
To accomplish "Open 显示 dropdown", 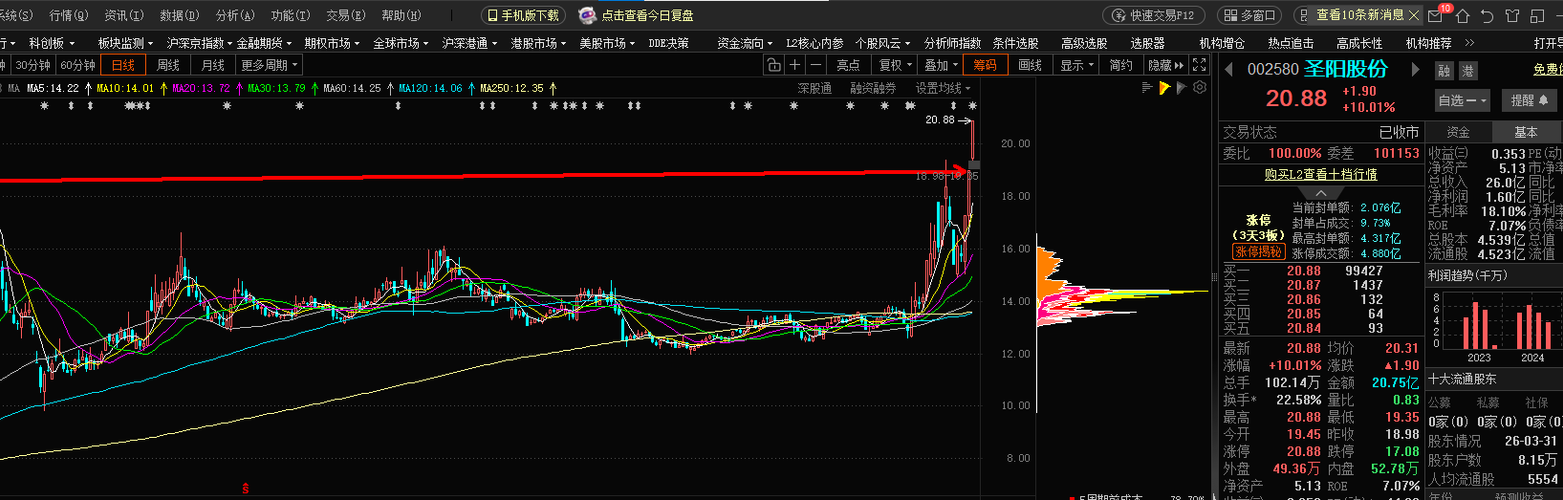I will pyautogui.click(x=1077, y=65).
